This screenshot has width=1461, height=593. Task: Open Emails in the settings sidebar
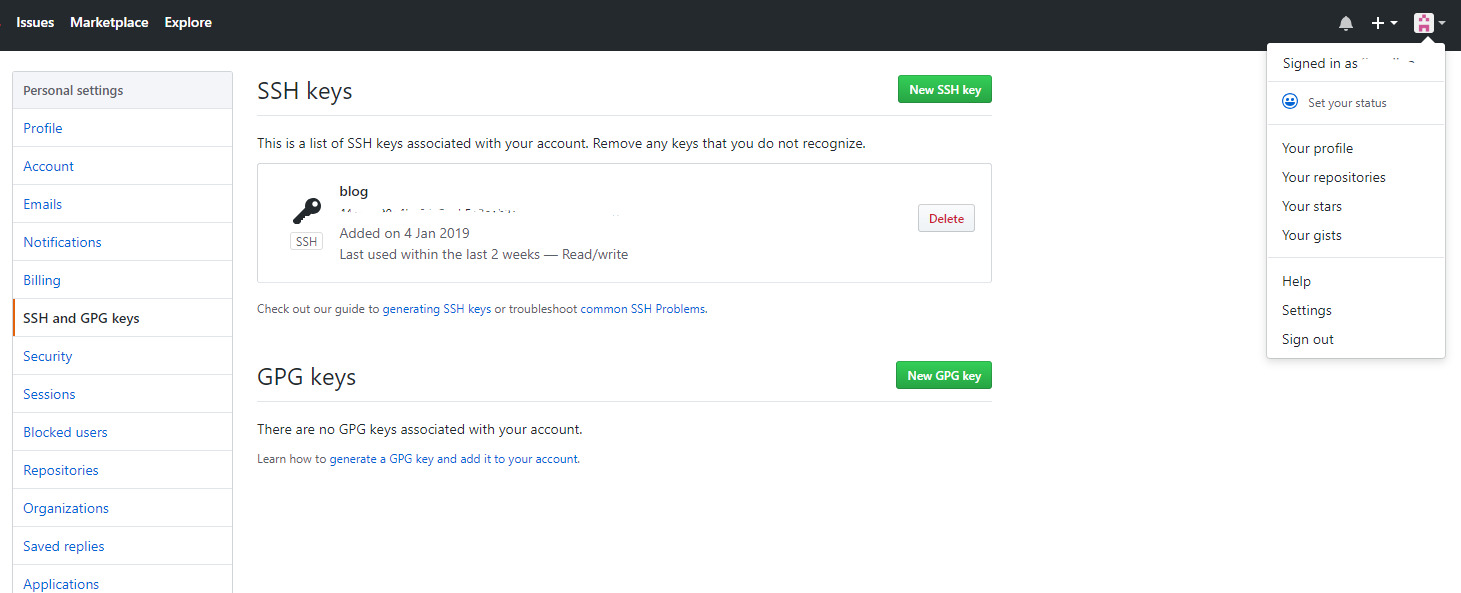(x=43, y=204)
